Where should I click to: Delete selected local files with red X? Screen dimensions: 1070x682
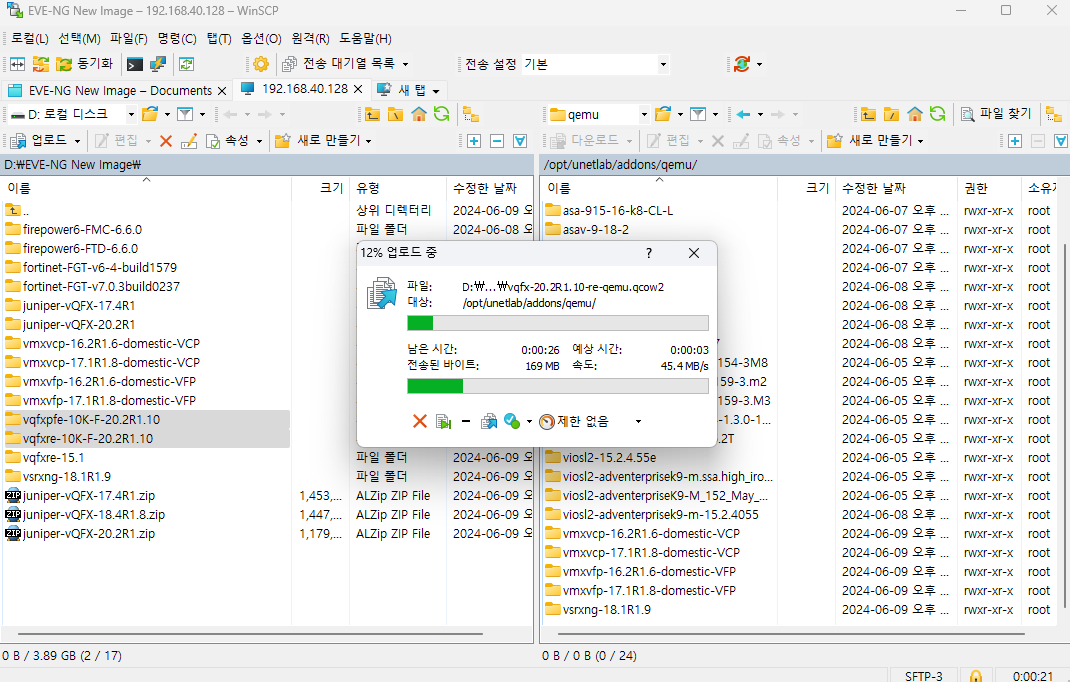click(165, 141)
